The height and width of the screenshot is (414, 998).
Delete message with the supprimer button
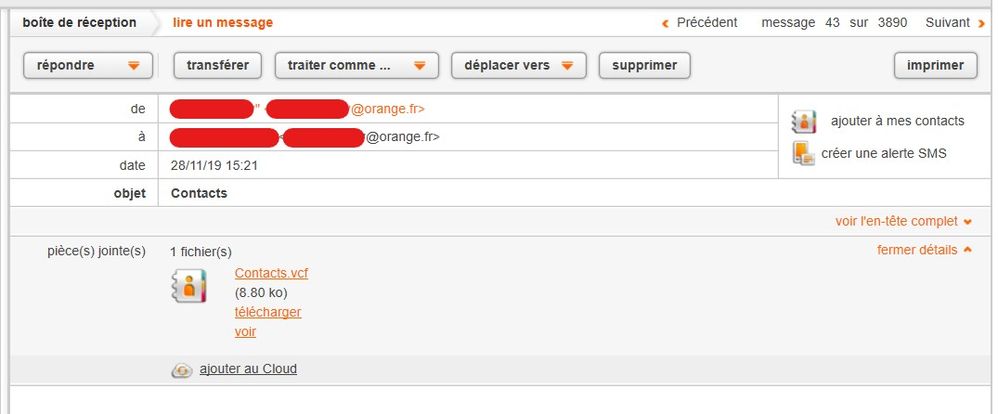click(645, 66)
